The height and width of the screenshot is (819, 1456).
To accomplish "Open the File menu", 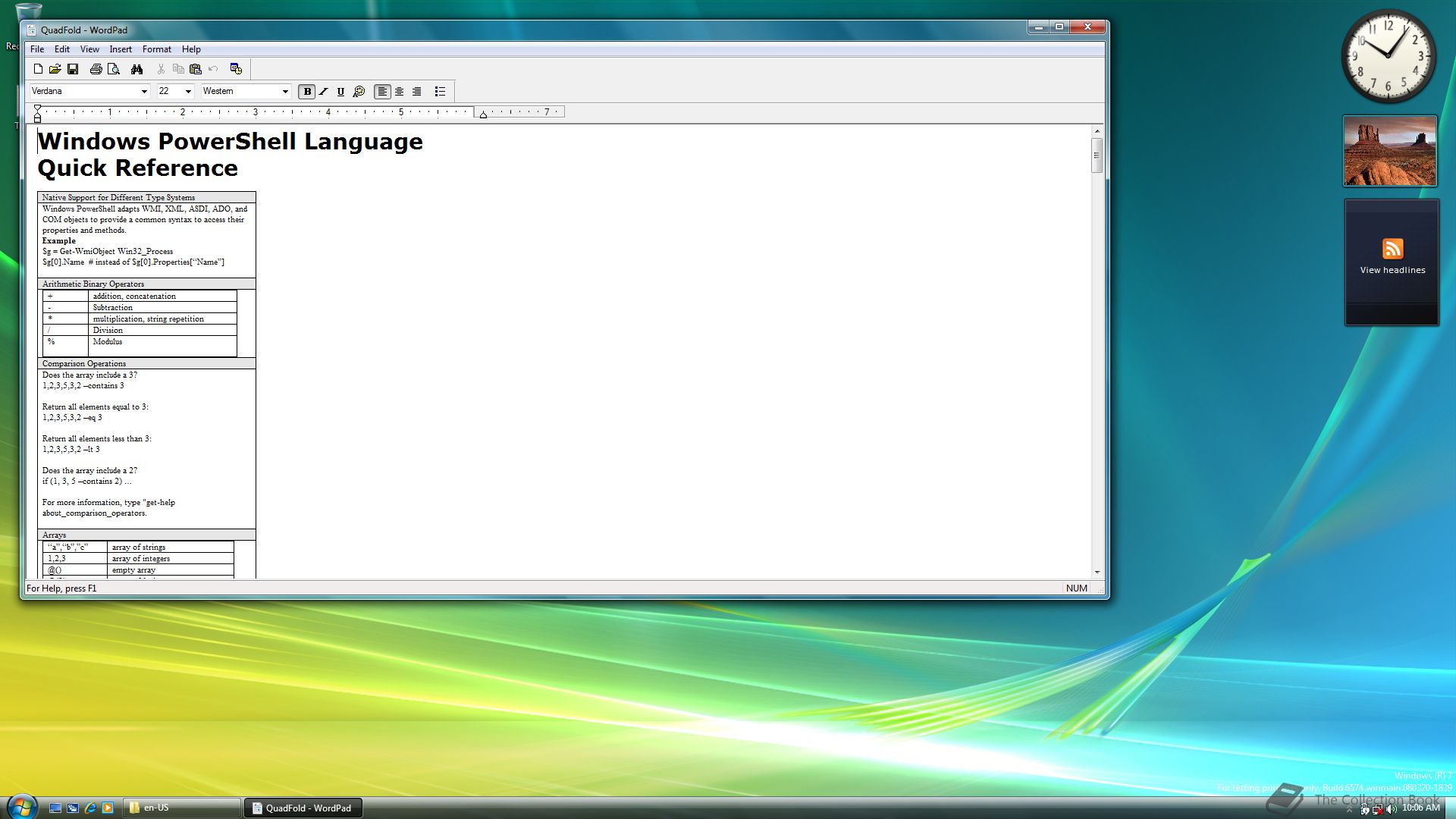I will click(37, 49).
